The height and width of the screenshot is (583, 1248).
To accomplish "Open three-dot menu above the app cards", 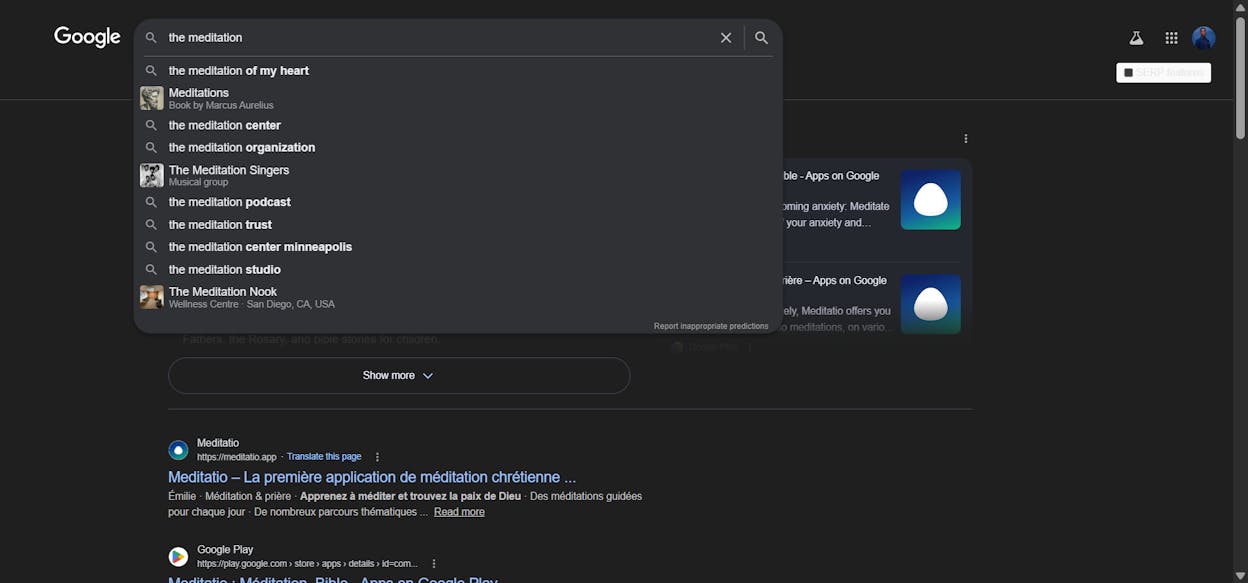I will point(965,139).
